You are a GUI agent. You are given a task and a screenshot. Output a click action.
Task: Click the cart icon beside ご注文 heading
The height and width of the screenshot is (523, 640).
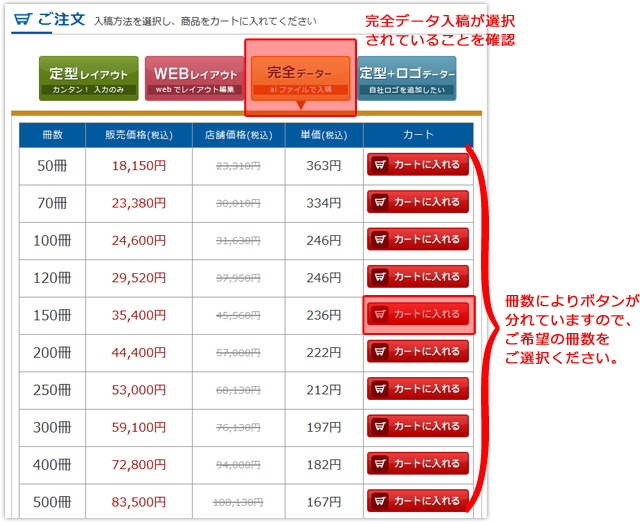pyautogui.click(x=23, y=19)
